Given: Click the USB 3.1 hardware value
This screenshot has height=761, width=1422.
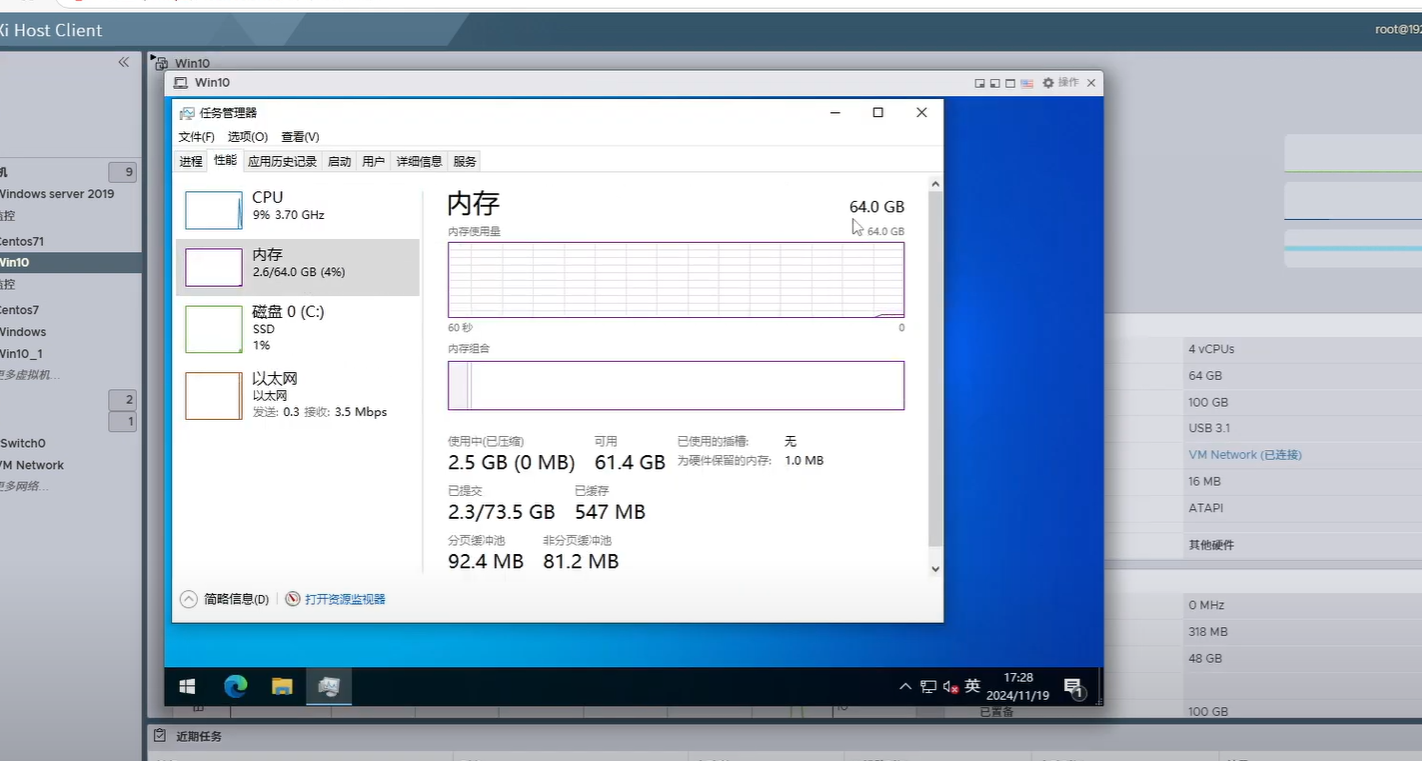Looking at the screenshot, I should click(1209, 428).
